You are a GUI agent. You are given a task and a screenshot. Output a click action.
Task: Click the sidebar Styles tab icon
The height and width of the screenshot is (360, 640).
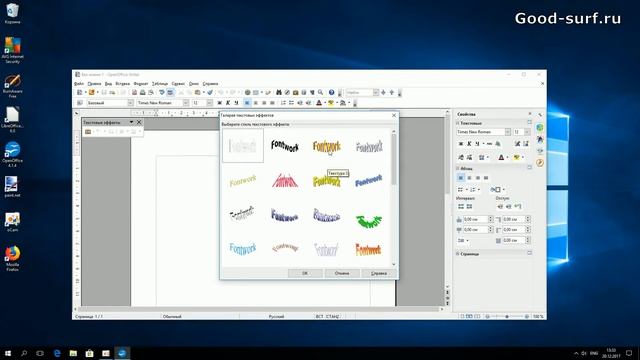pyautogui.click(x=540, y=140)
